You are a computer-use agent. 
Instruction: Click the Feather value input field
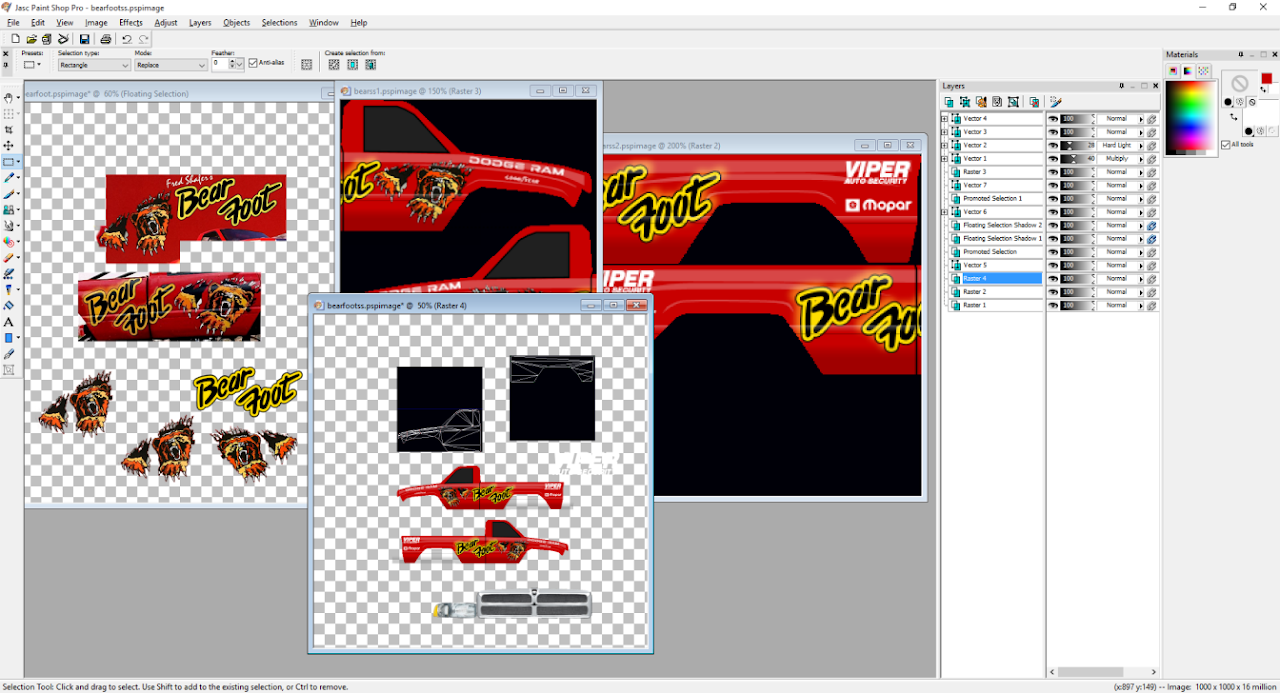(x=219, y=65)
